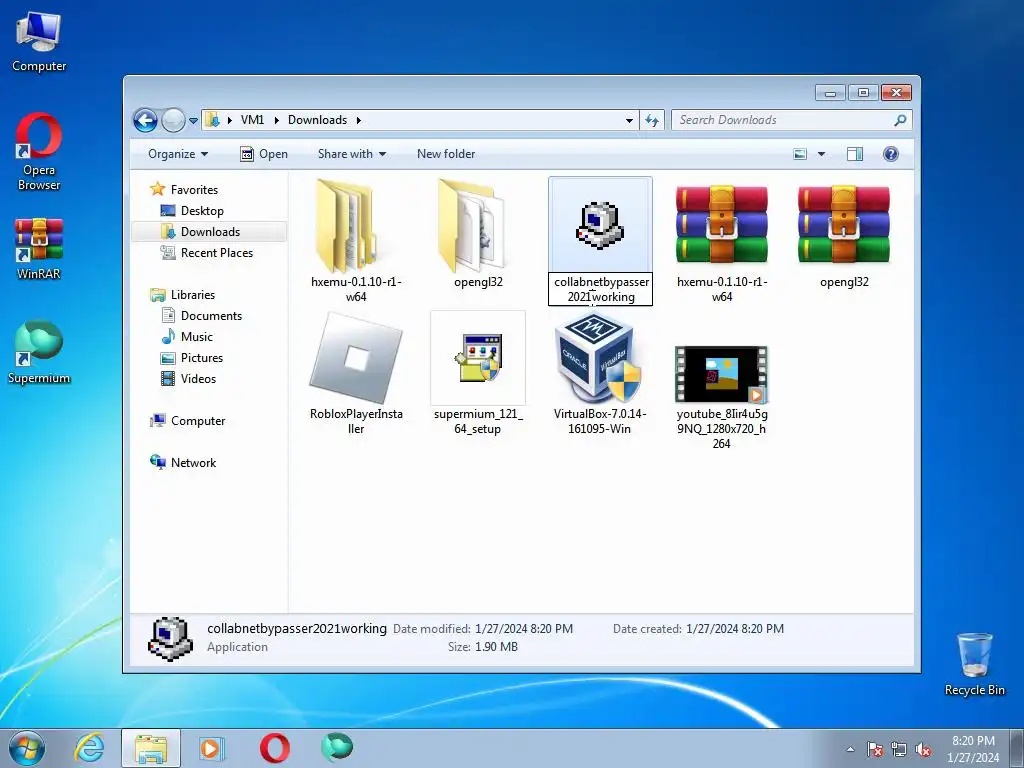The image size is (1024, 768).
Task: Launch Windows Media Player from taskbar
Action: click(211, 748)
